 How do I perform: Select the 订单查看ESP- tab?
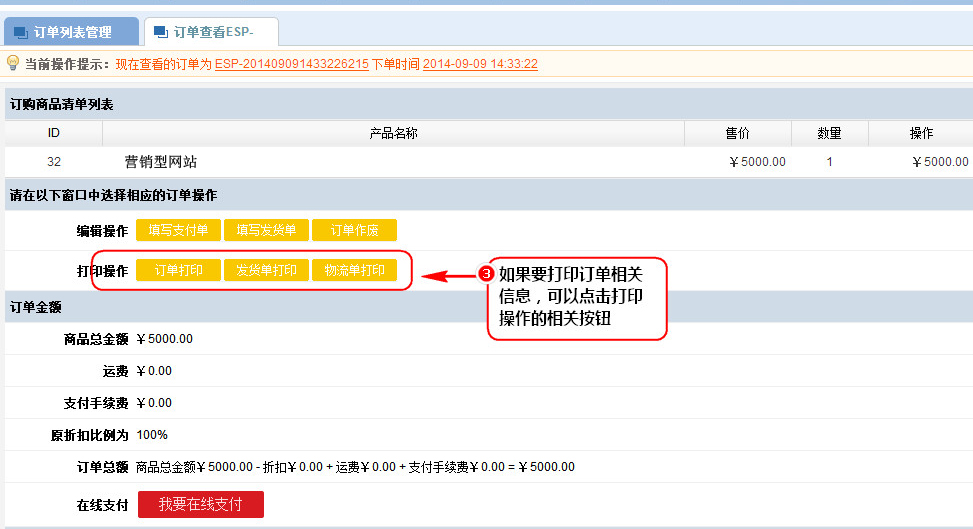click(213, 33)
